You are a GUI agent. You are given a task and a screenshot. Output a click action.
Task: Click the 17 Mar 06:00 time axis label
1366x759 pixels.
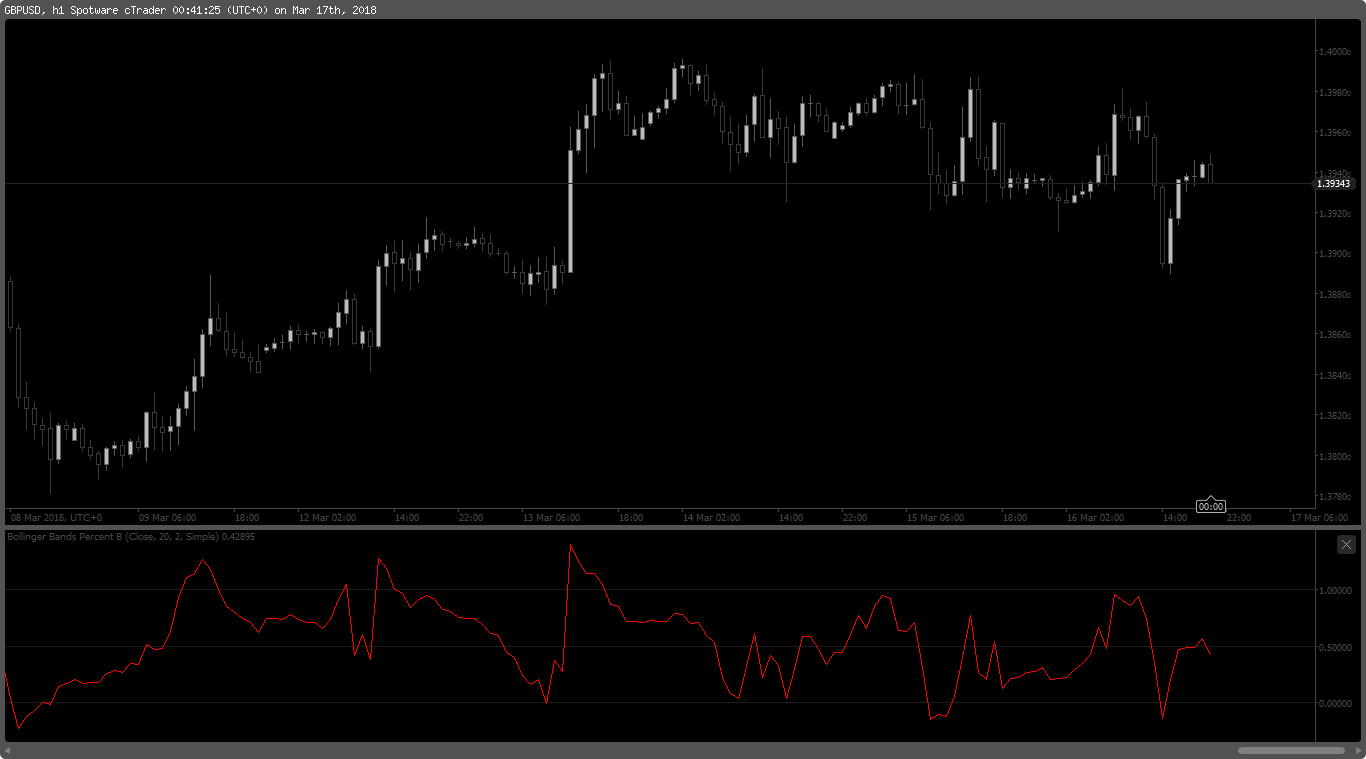pos(1319,518)
